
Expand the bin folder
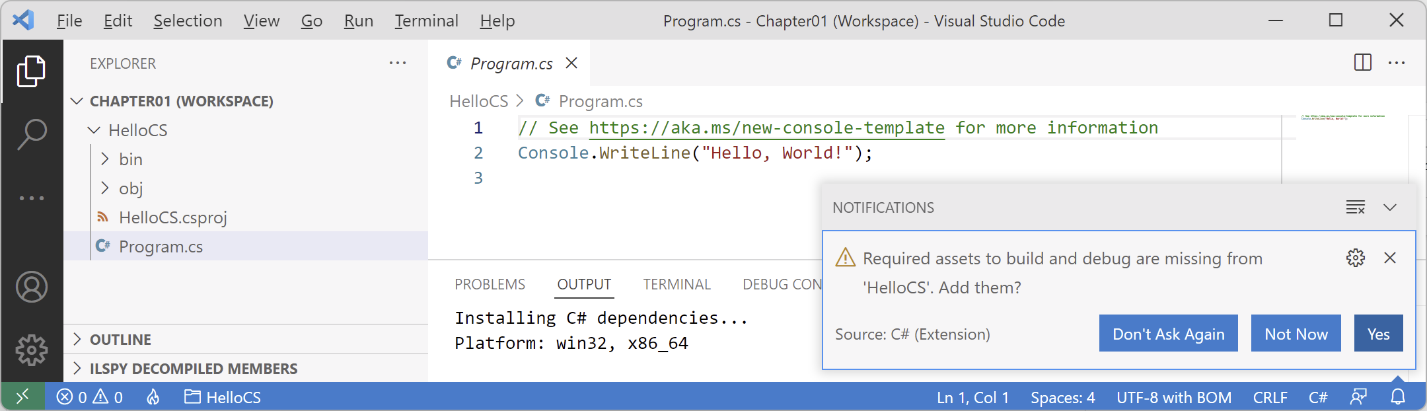pyautogui.click(x=246, y=159)
